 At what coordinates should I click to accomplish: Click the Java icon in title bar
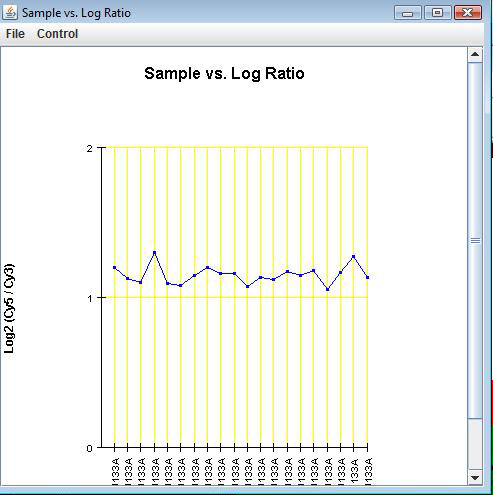(x=10, y=13)
